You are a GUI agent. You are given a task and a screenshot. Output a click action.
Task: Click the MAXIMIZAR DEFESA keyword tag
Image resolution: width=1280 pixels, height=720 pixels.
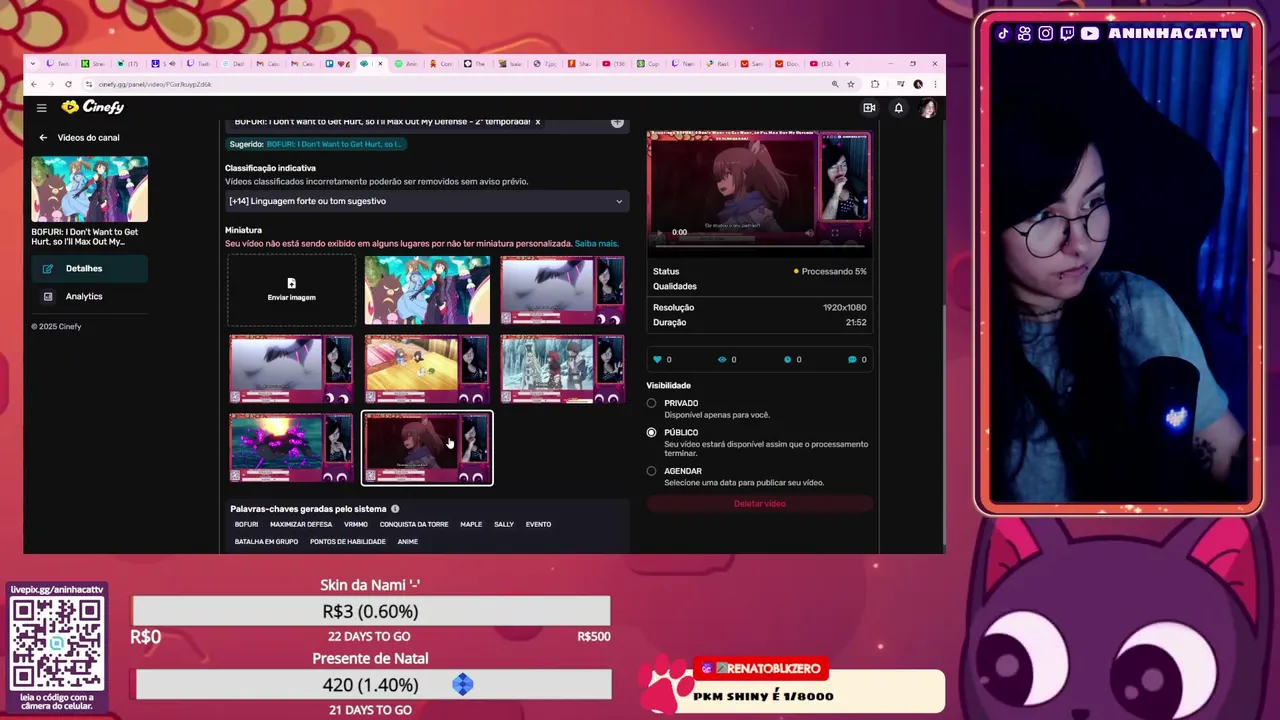click(x=301, y=524)
